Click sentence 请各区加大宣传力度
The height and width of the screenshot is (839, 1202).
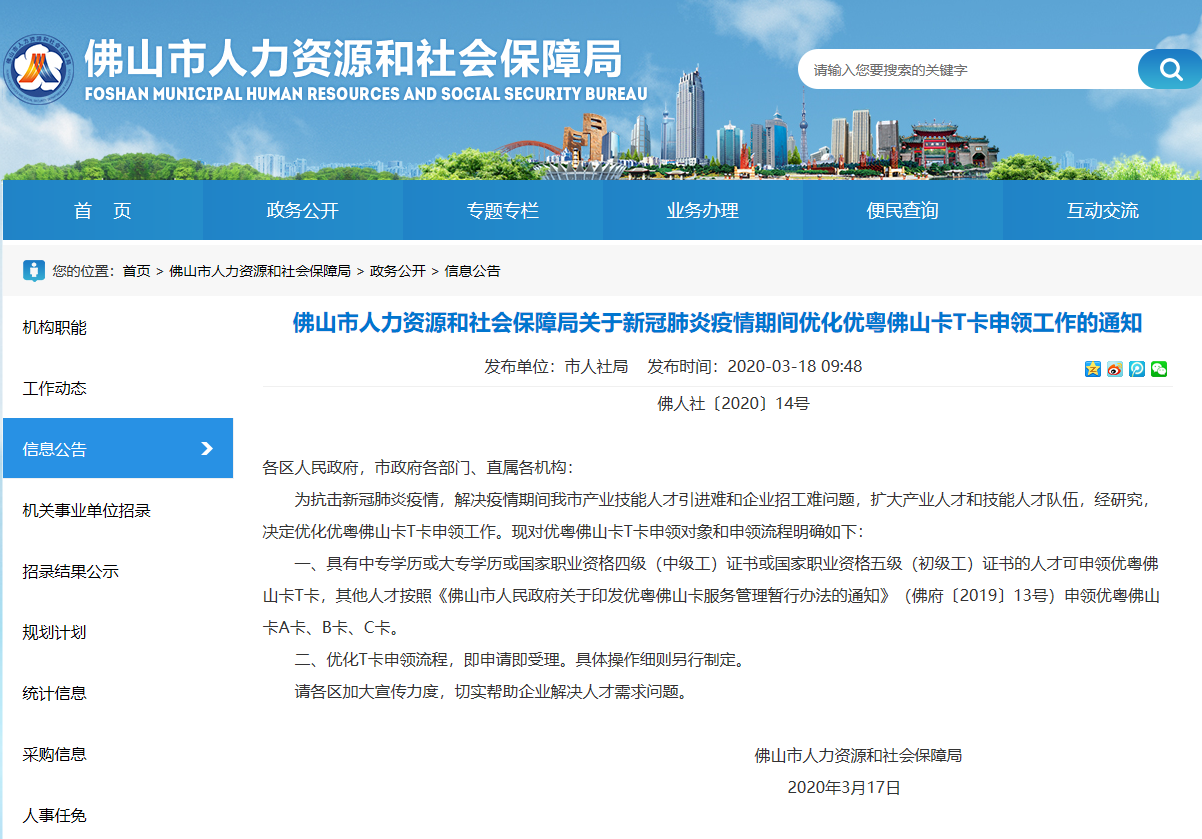tap(492, 692)
